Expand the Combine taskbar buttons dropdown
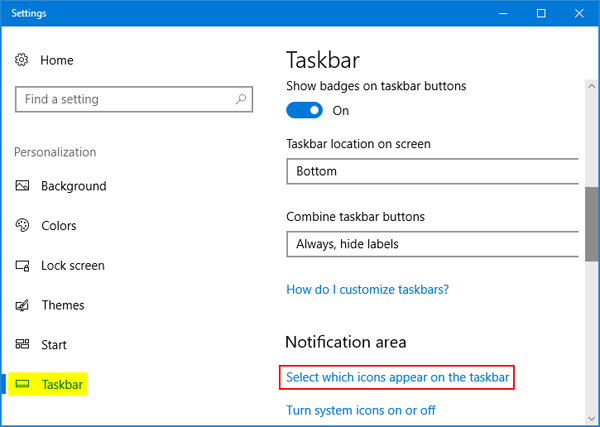This screenshot has width=600, height=427. pos(432,243)
